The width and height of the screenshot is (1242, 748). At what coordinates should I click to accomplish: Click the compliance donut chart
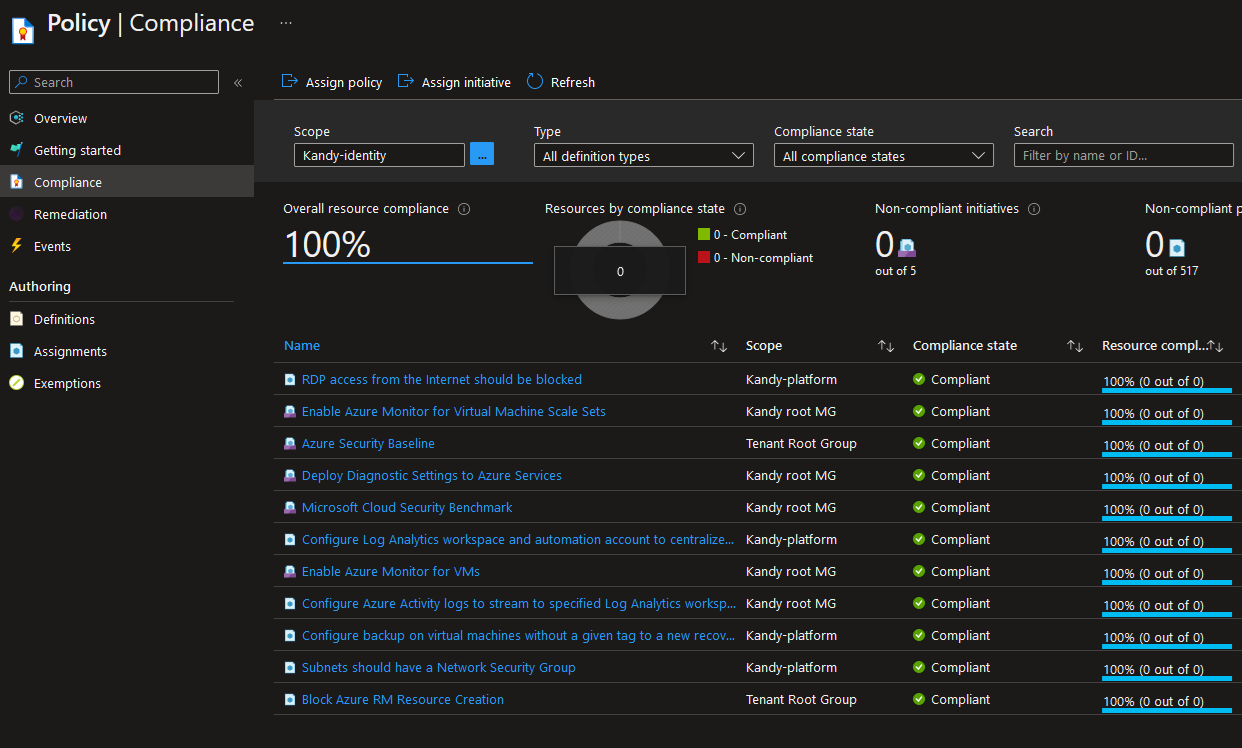pos(620,270)
